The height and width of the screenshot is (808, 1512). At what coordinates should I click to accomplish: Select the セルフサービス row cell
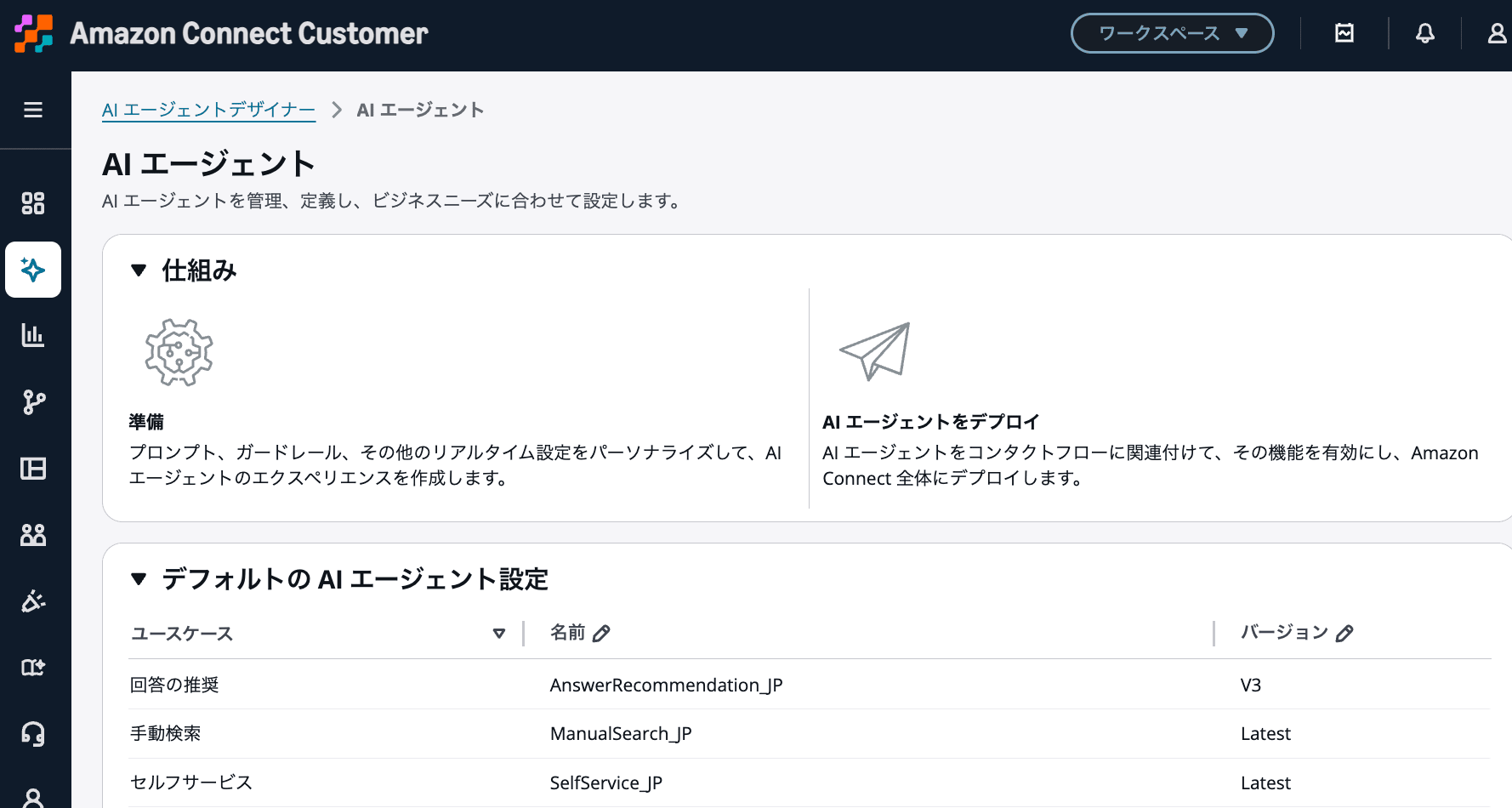coord(191,782)
